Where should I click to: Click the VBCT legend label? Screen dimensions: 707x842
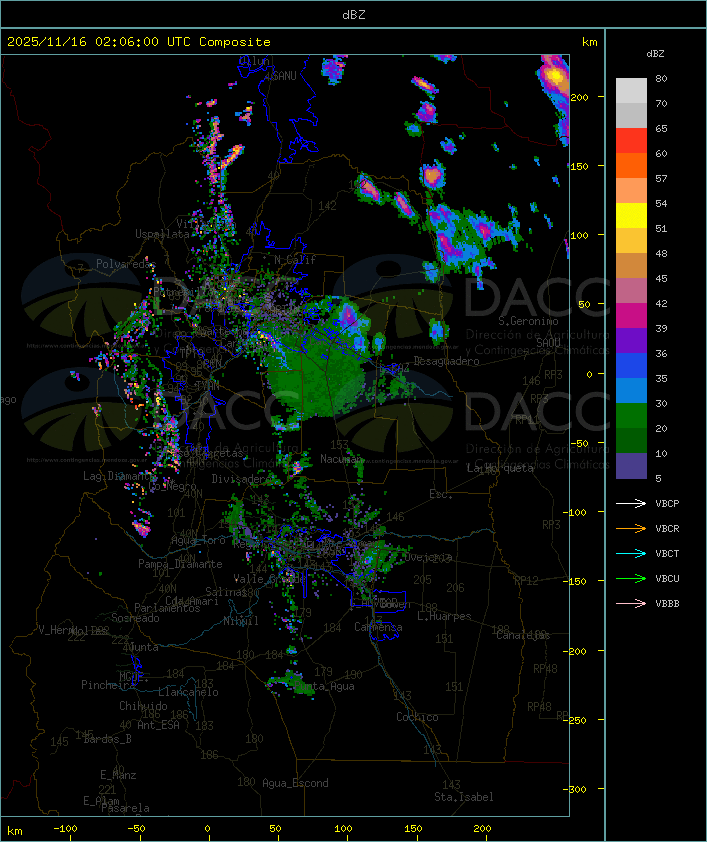coord(667,554)
